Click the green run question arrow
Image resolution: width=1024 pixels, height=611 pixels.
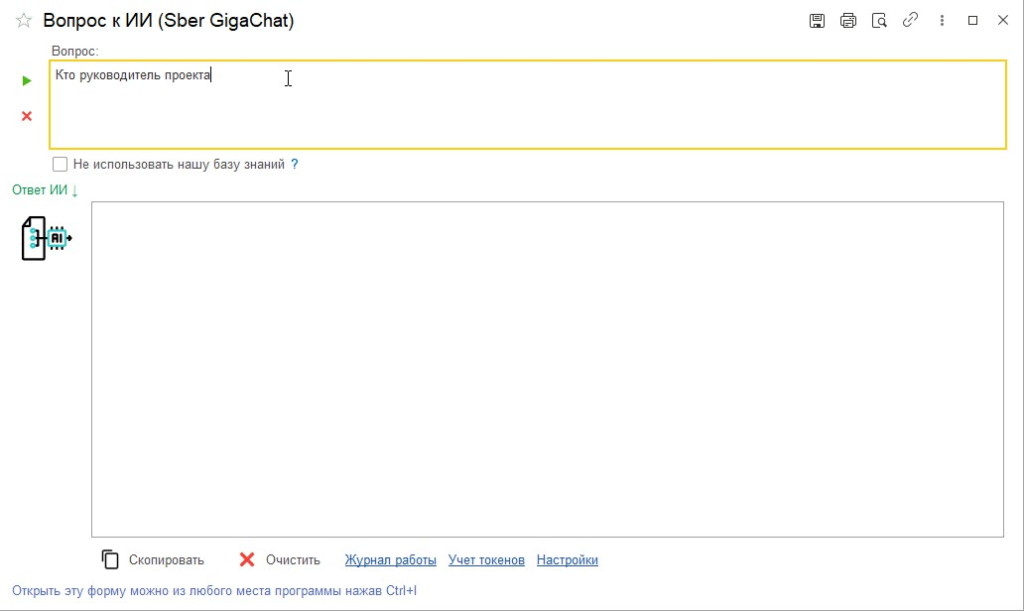pyautogui.click(x=27, y=80)
